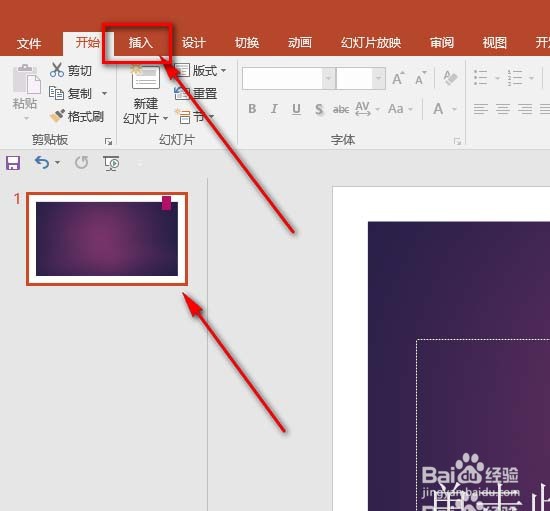Click the font size input box
Viewport: 550px width, 511px height.
(x=354, y=79)
